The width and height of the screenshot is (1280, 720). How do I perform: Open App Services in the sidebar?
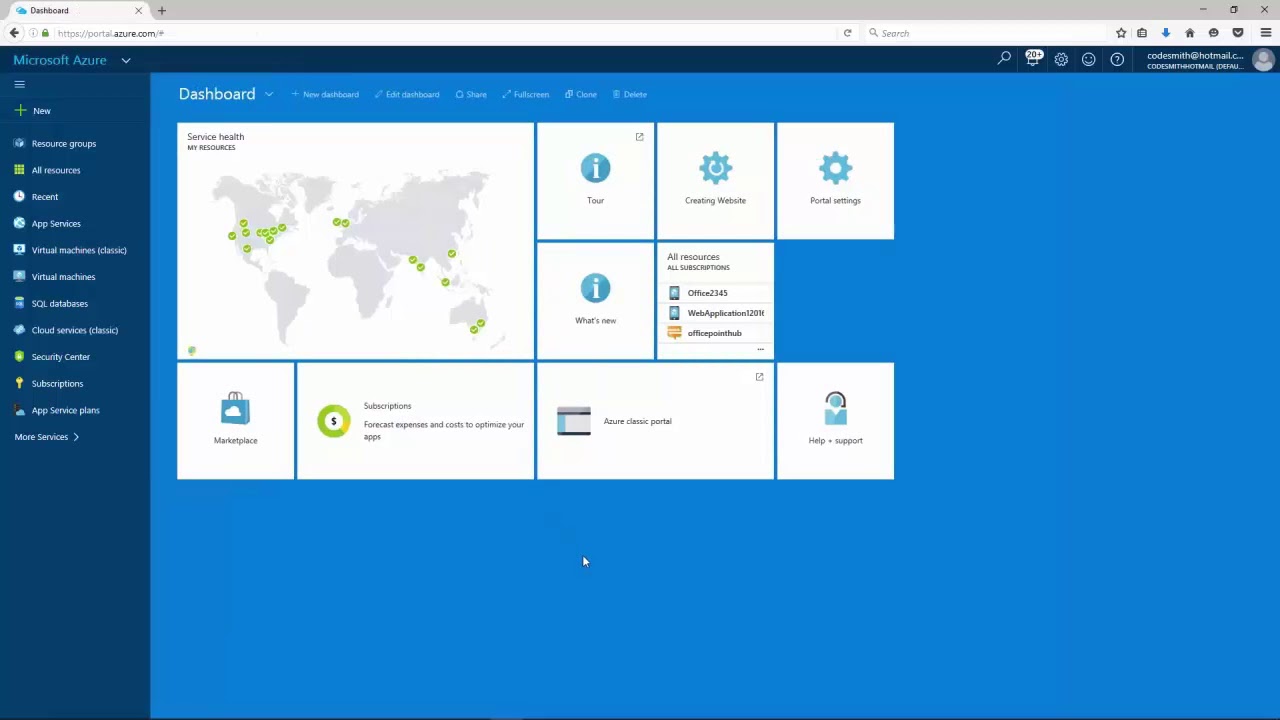coord(56,223)
